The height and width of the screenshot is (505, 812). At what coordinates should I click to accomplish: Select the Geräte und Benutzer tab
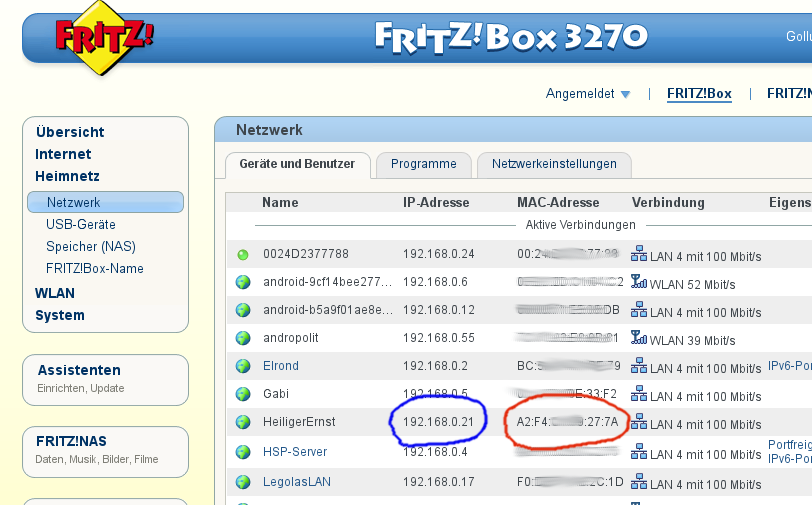[297, 164]
